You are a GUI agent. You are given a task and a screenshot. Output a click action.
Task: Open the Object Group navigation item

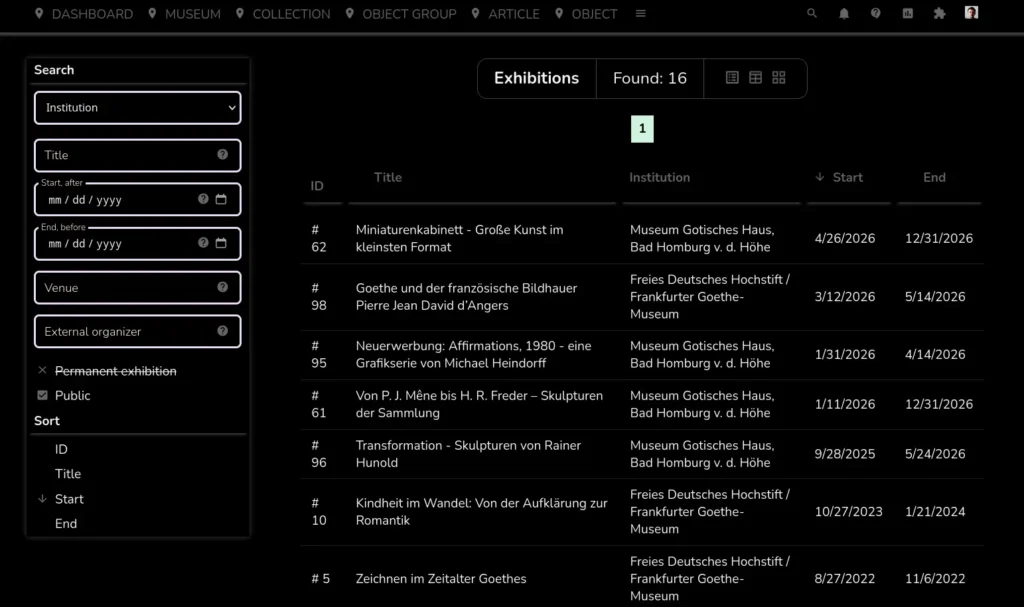pyautogui.click(x=401, y=14)
